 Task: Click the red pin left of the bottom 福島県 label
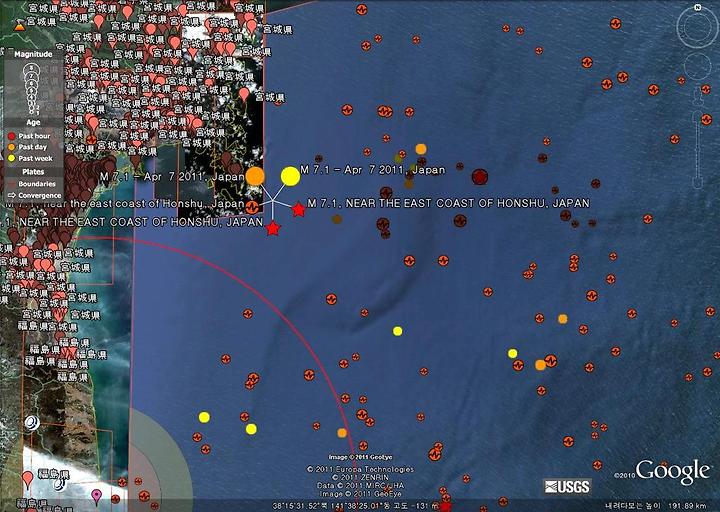[28, 479]
